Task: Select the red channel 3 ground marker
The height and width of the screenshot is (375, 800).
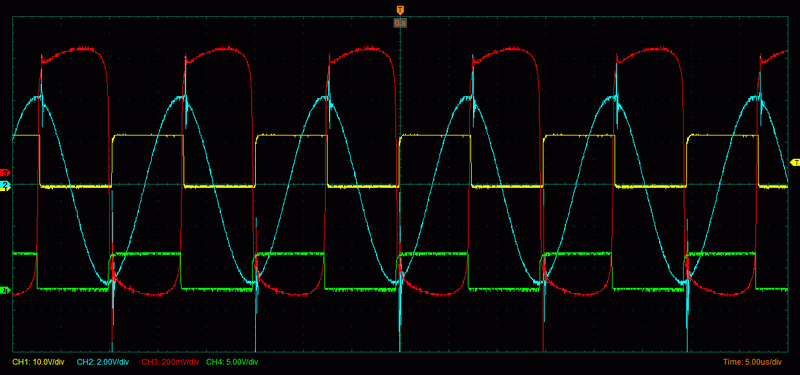Action: coord(6,172)
